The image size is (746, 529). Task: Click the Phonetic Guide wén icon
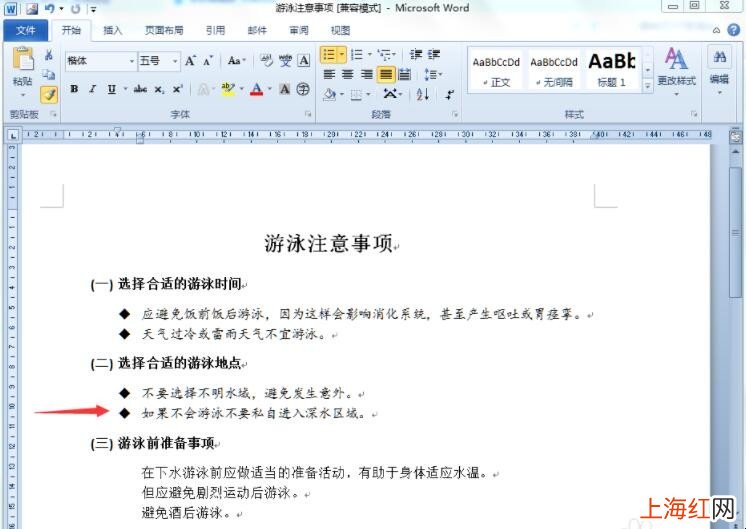pyautogui.click(x=285, y=60)
